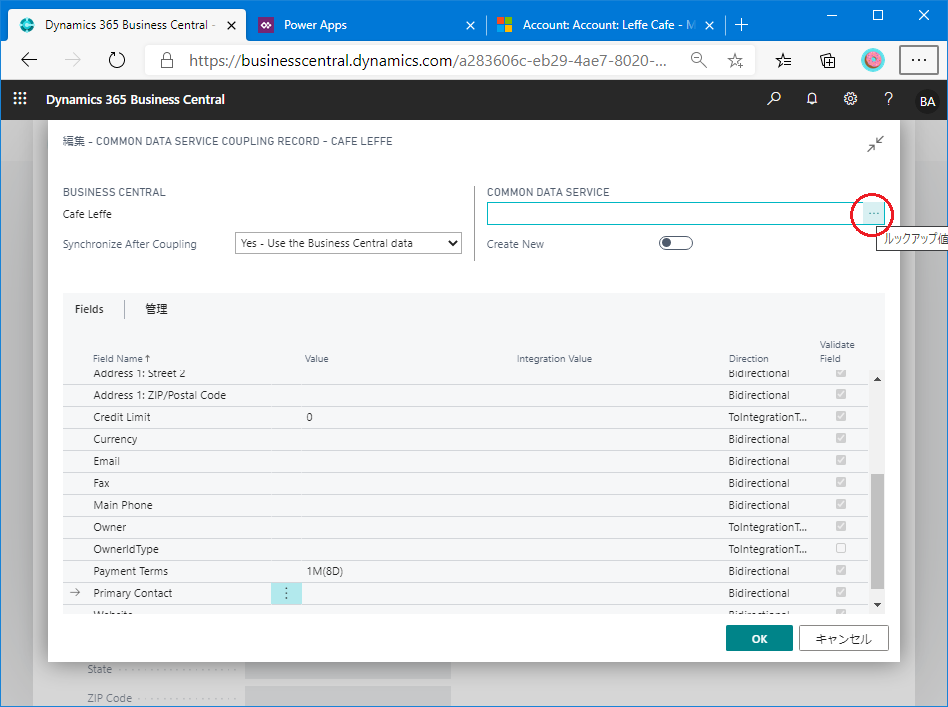Toggle the Create New switch

click(675, 243)
